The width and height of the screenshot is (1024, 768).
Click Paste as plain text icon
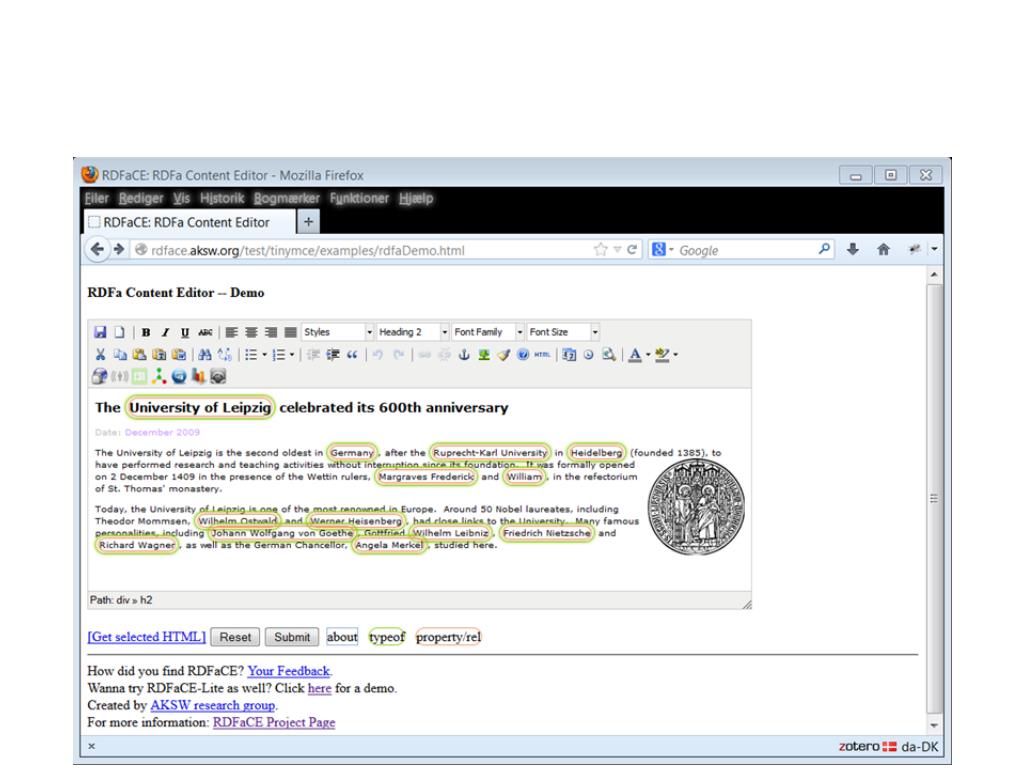coord(159,355)
